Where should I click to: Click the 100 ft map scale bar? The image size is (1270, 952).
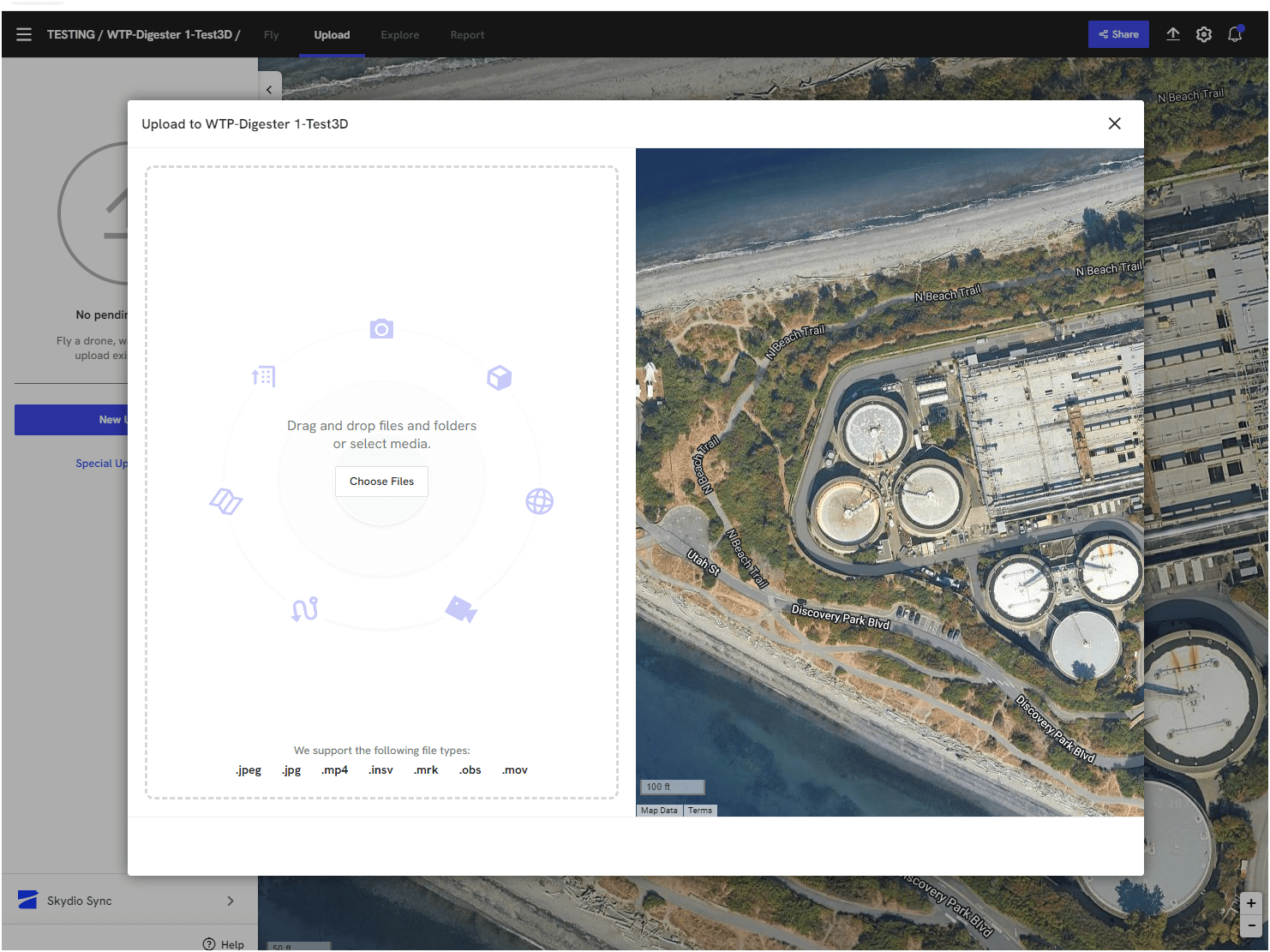[x=673, y=787]
